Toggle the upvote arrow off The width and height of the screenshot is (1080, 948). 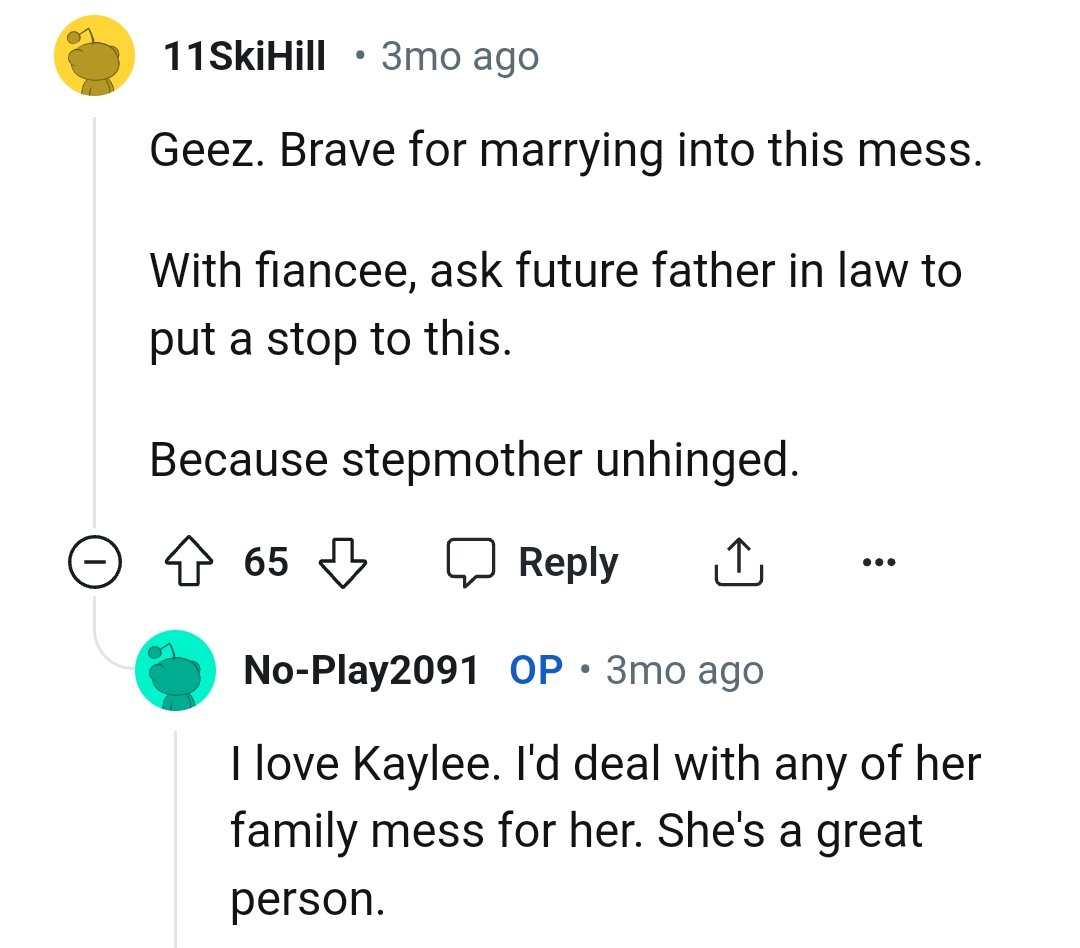click(188, 562)
